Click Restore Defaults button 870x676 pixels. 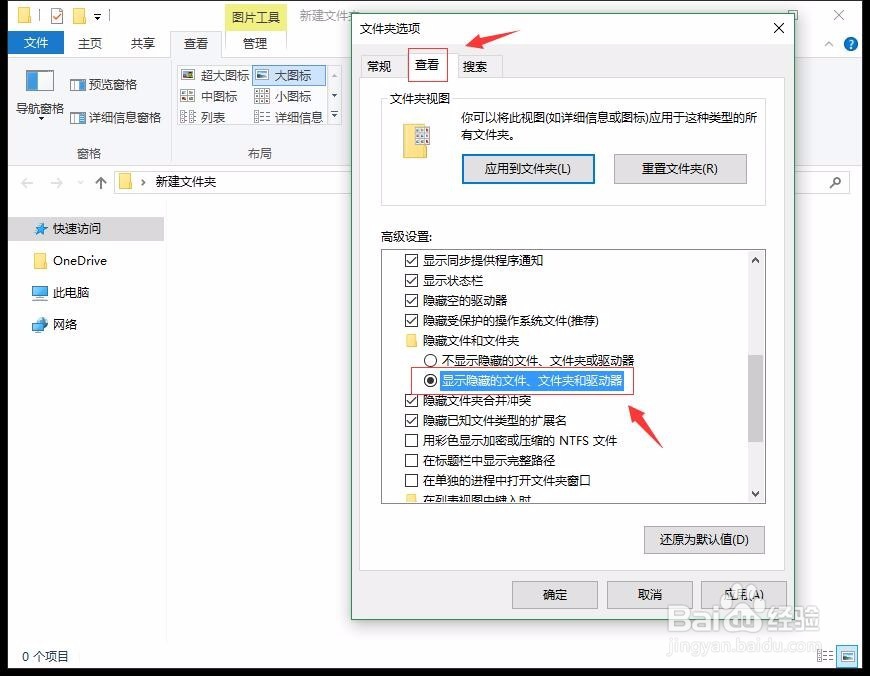pyautogui.click(x=704, y=539)
